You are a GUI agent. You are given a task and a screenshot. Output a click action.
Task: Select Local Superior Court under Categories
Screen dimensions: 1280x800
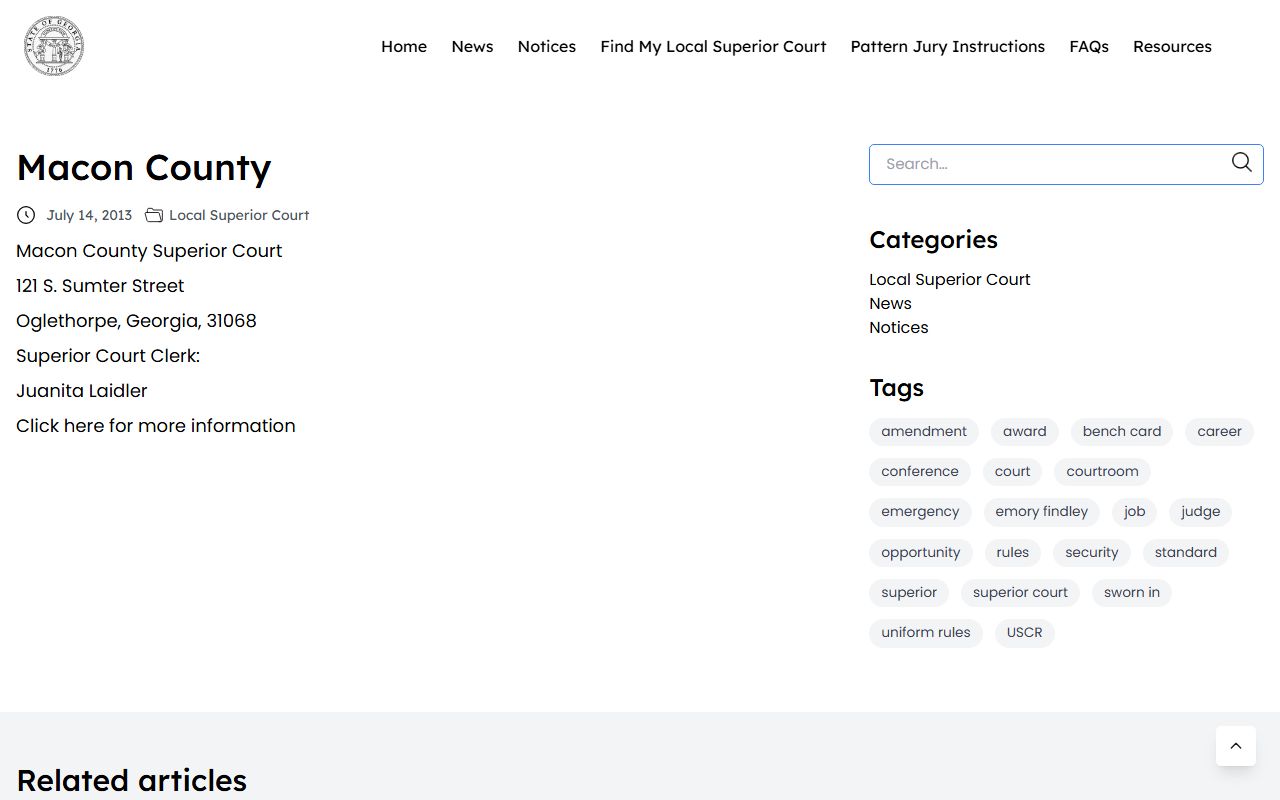click(950, 280)
